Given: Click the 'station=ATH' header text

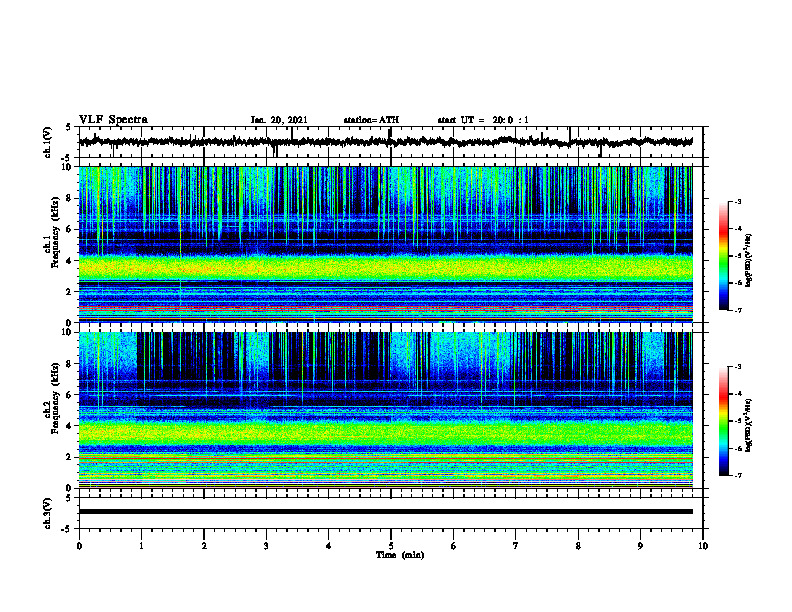Looking at the screenshot, I should 371,120.
